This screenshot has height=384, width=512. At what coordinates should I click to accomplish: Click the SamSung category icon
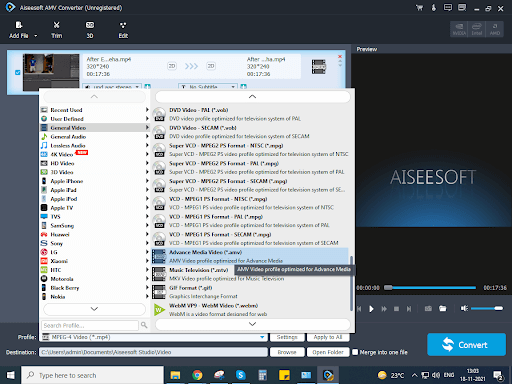click(x=44, y=226)
